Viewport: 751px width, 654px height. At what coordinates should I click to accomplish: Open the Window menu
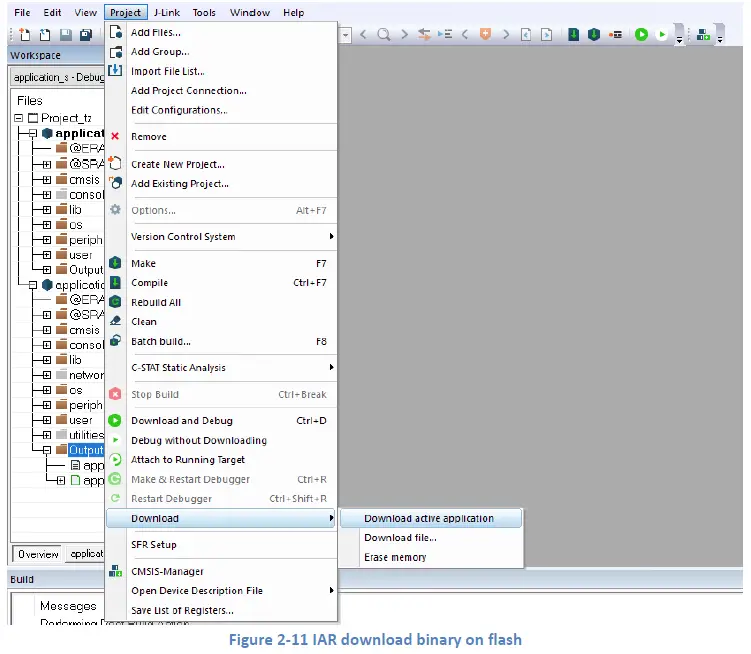250,12
